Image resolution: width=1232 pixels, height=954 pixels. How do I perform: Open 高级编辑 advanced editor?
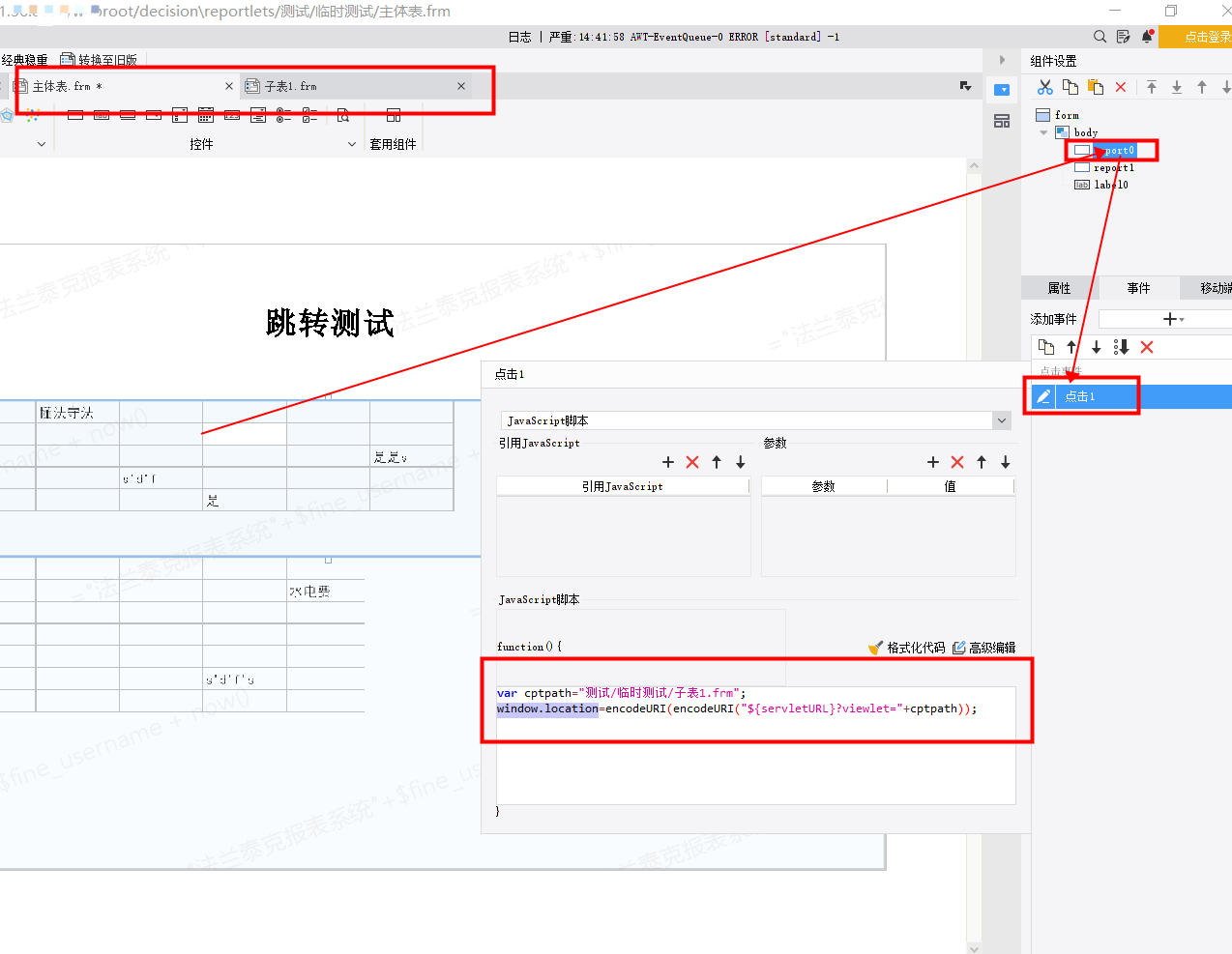[983, 648]
